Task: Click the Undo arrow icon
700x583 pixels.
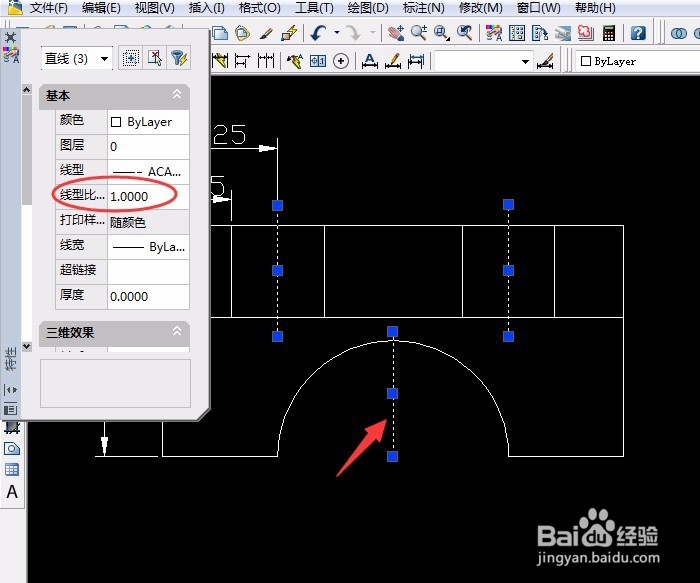Action: point(318,33)
